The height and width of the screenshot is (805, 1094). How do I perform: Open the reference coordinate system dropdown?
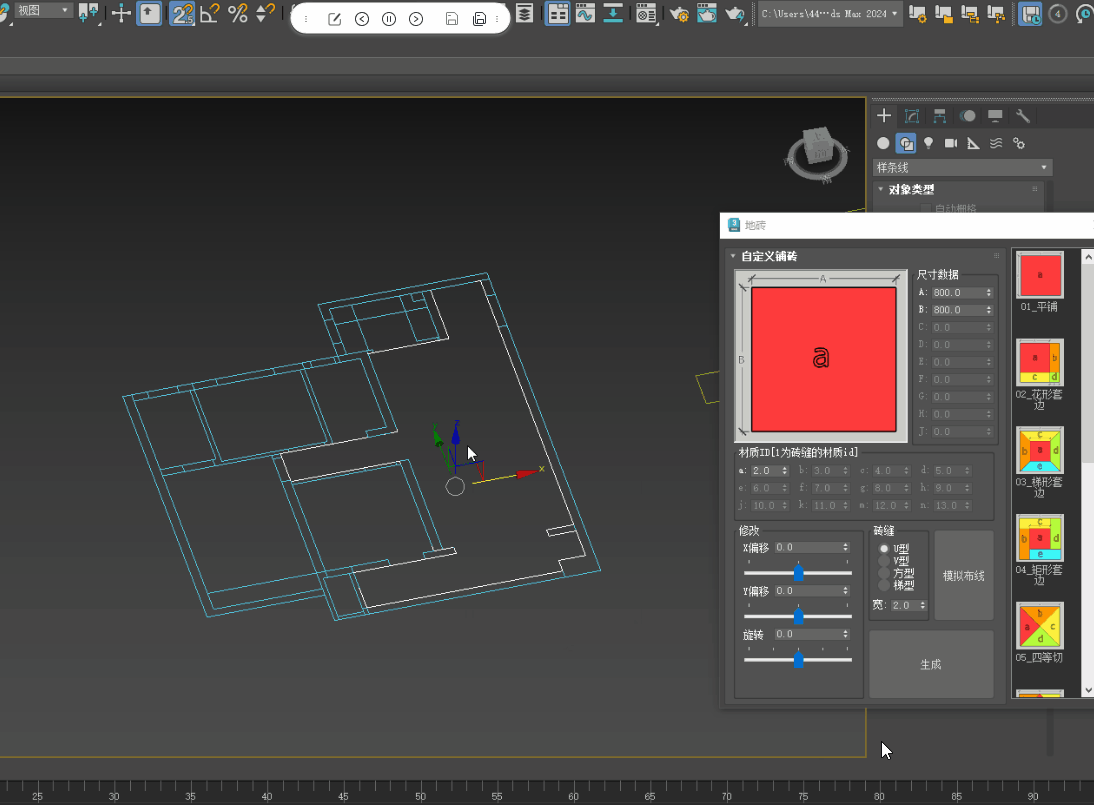click(43, 10)
